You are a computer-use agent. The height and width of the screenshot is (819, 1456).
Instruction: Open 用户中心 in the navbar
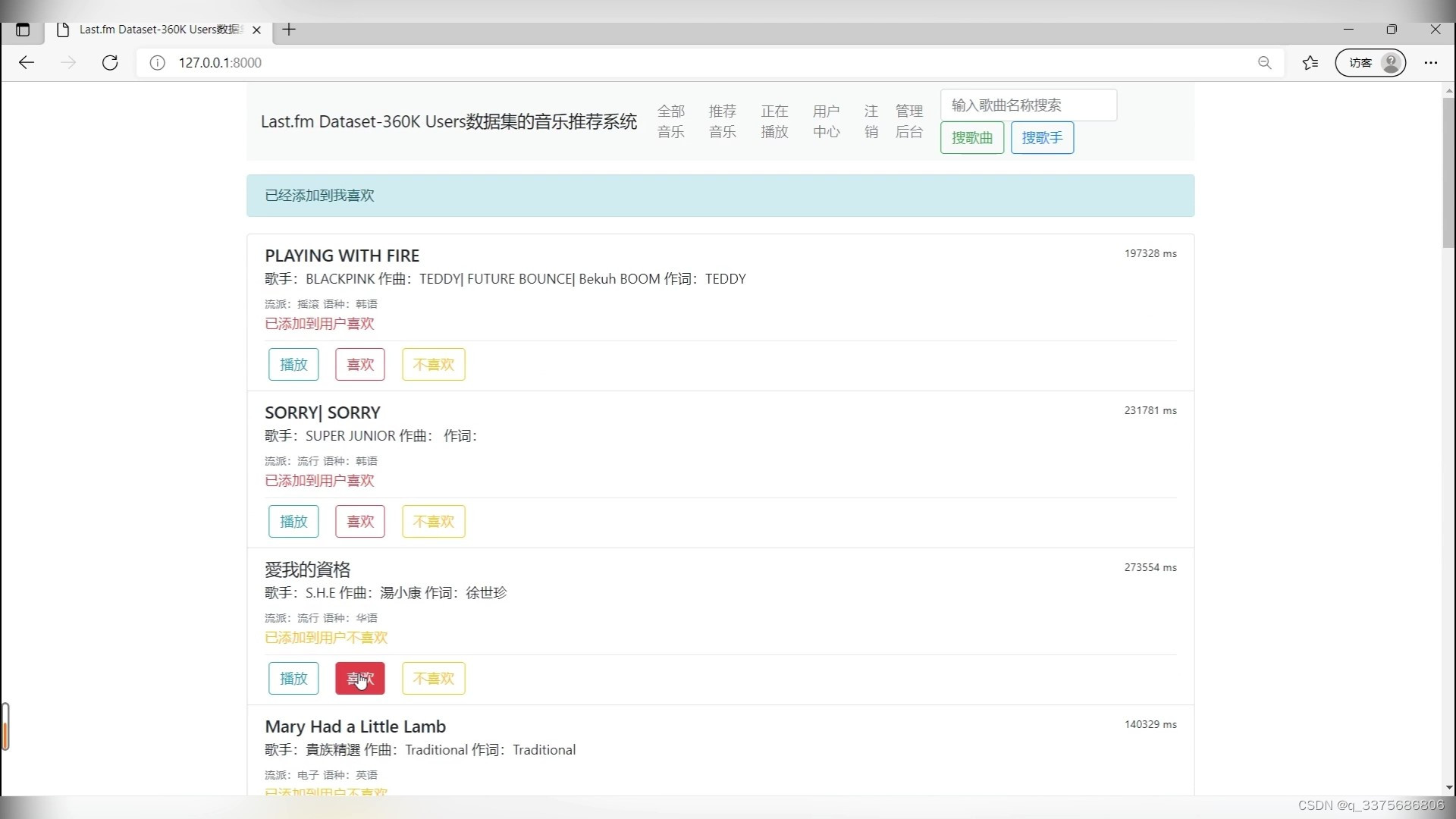point(826,121)
